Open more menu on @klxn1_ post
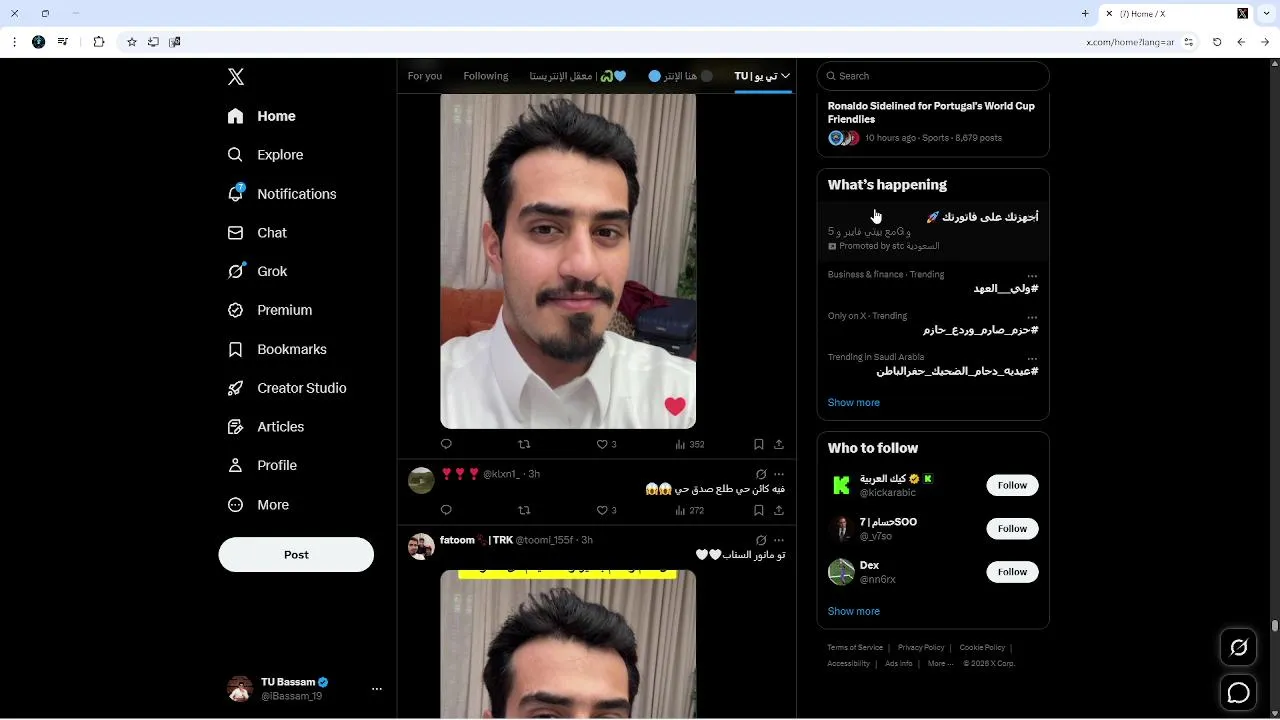This screenshot has width=1280, height=720. tap(779, 474)
